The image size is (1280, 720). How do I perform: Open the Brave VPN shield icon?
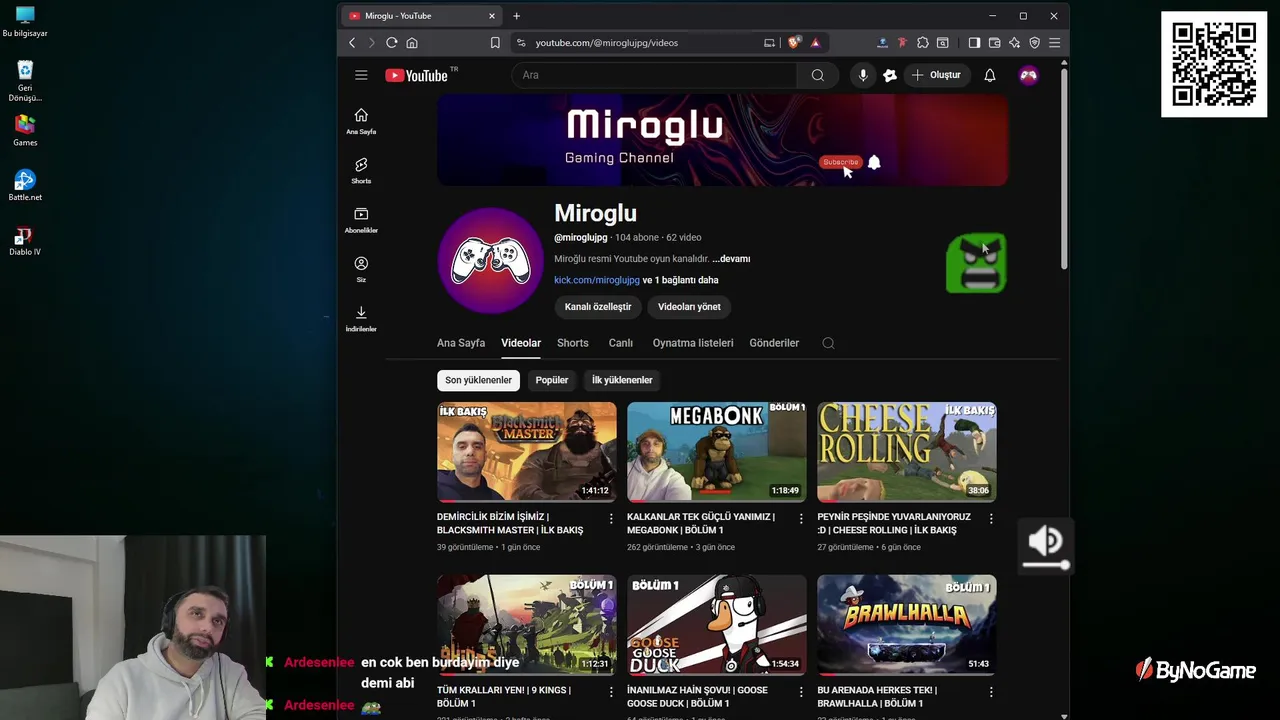pos(1034,43)
